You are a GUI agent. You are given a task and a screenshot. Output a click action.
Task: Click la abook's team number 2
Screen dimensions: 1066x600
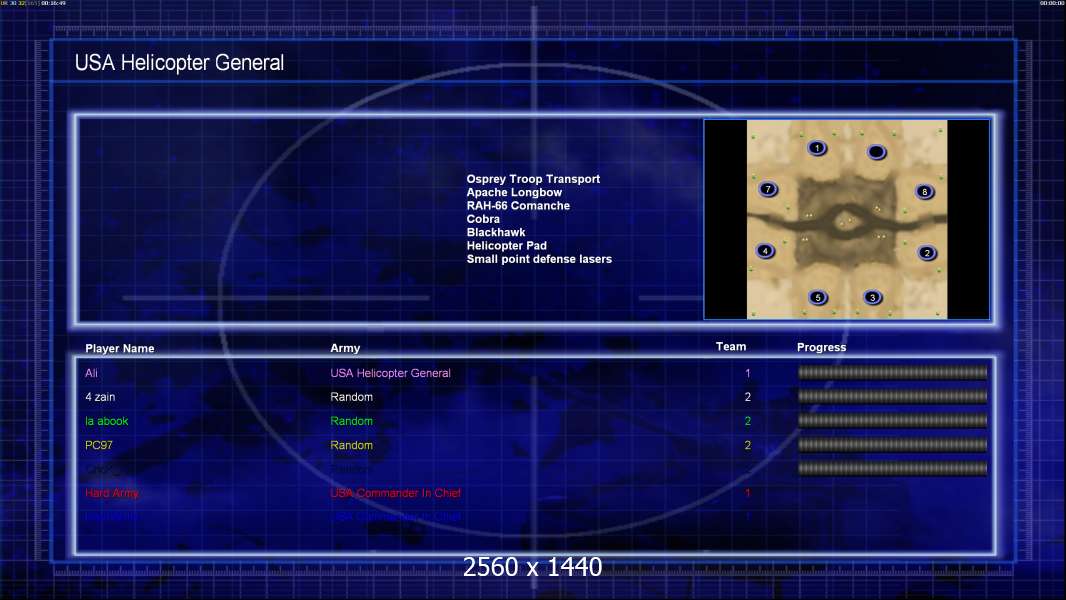point(748,421)
